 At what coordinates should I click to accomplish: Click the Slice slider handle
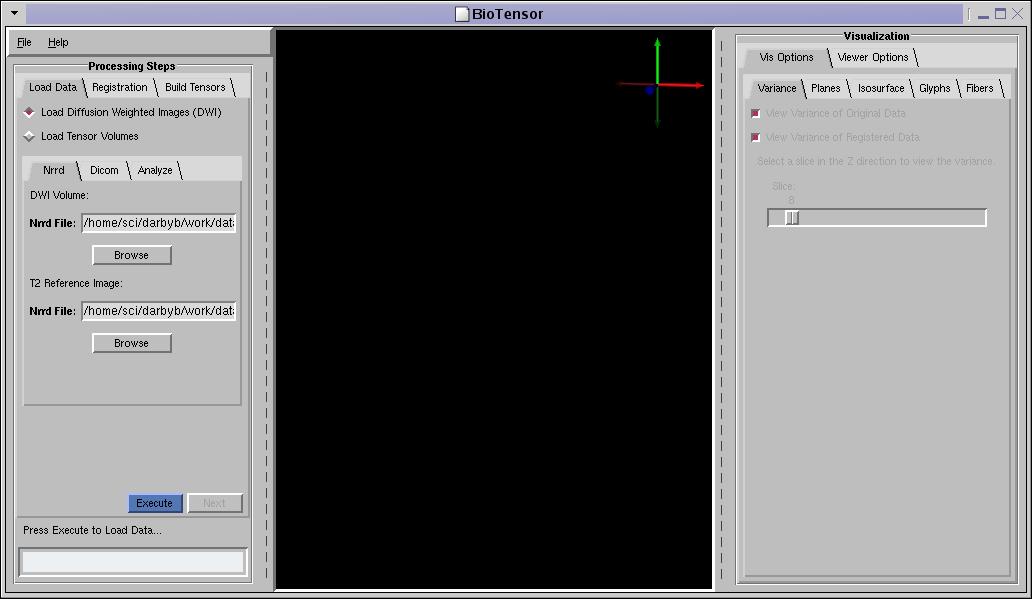pos(792,218)
